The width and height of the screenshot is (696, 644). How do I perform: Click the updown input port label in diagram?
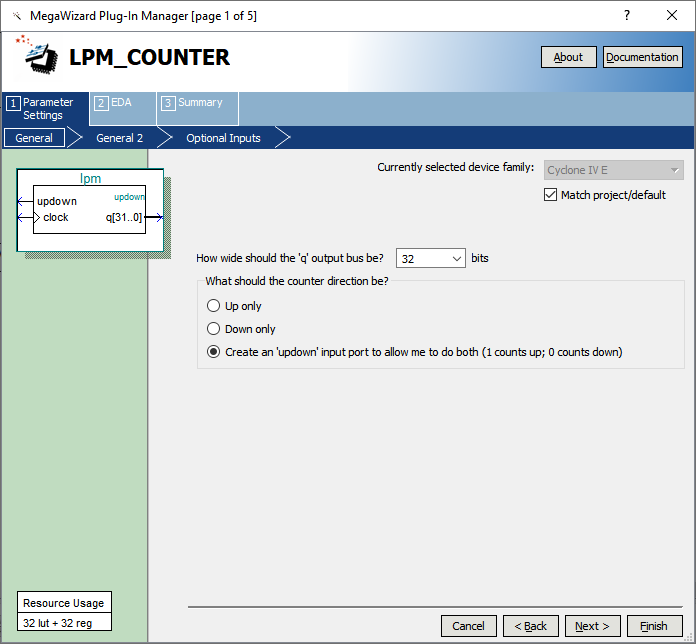(x=57, y=201)
